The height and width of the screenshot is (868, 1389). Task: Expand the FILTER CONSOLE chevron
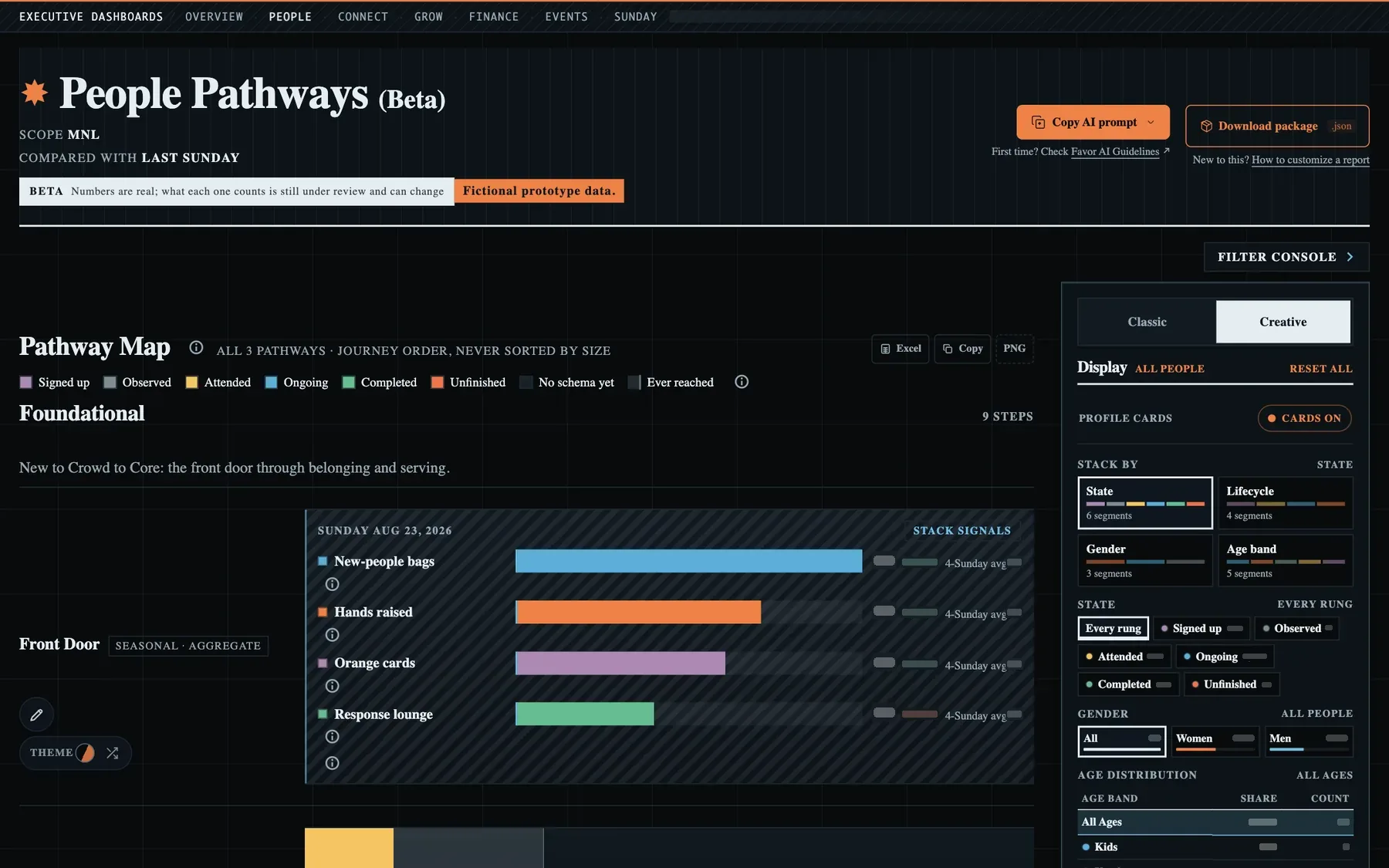(1350, 257)
